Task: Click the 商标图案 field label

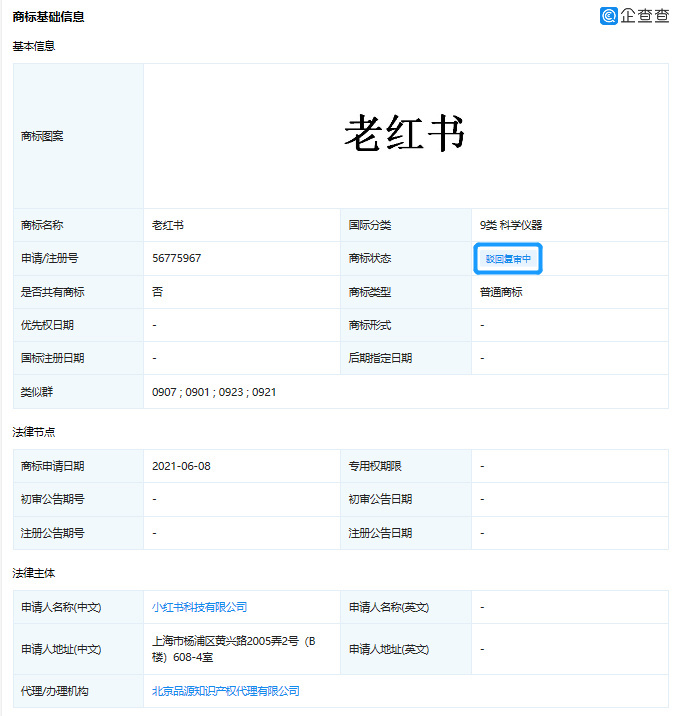Action: (42, 136)
